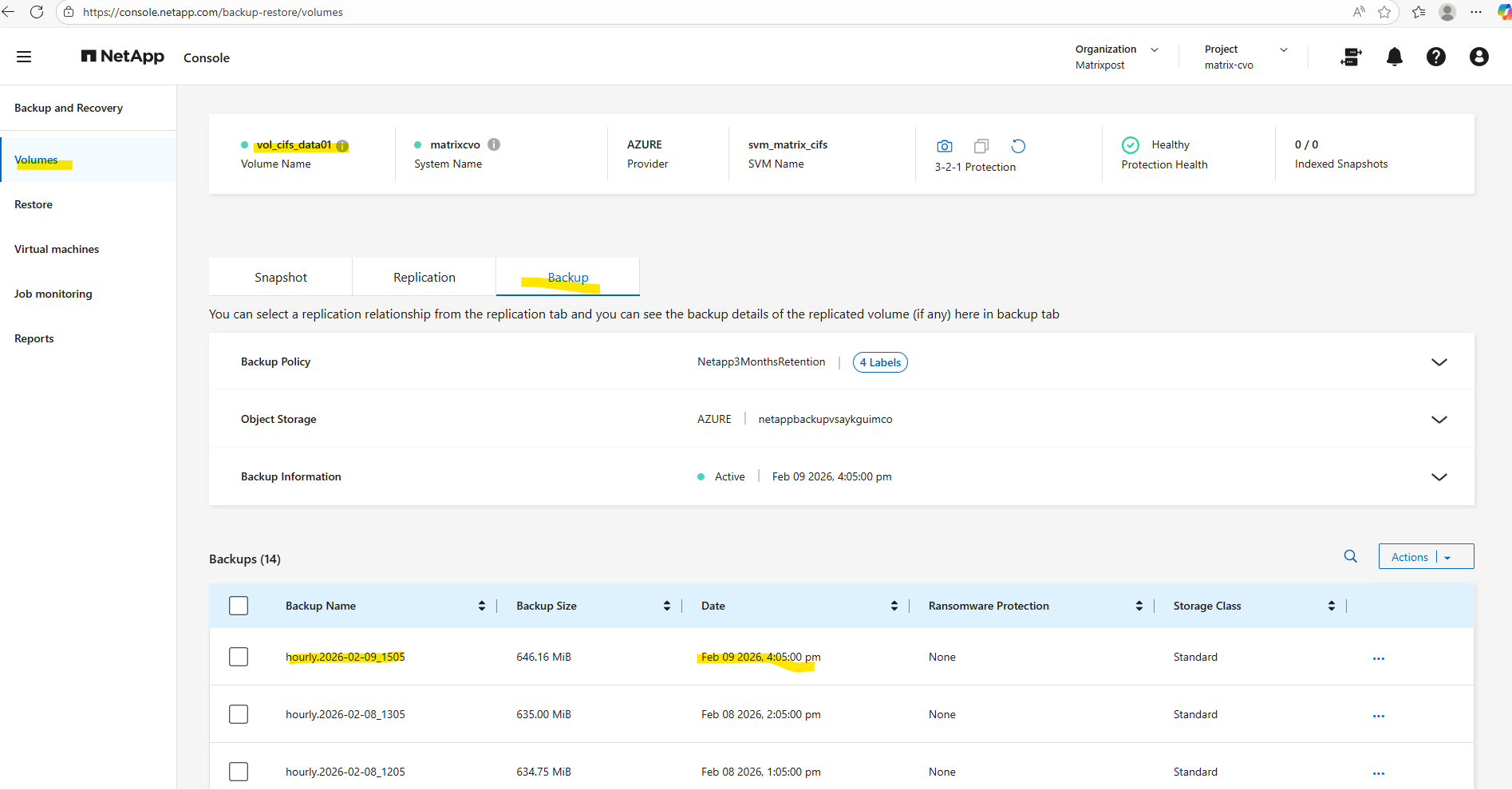Viewport: 1512px width, 790px height.
Task: Toggle the select-all backups checkbox
Action: point(239,606)
